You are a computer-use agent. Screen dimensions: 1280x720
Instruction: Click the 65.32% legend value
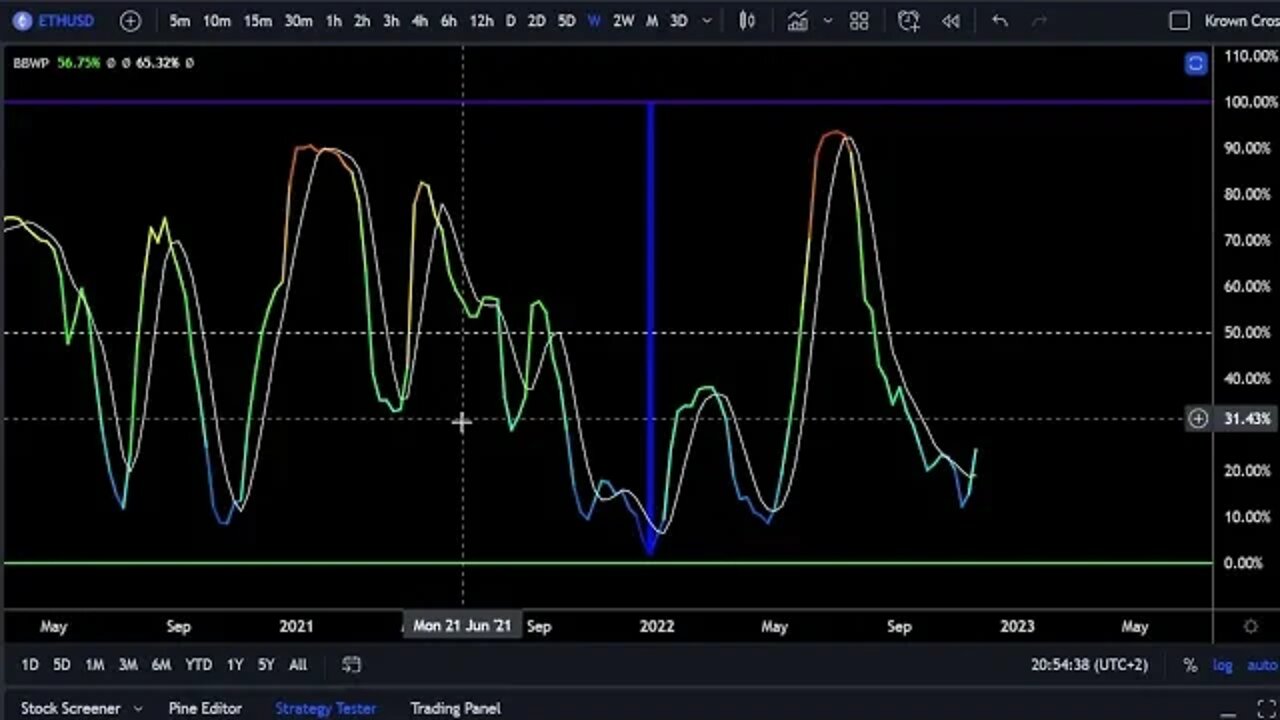158,62
